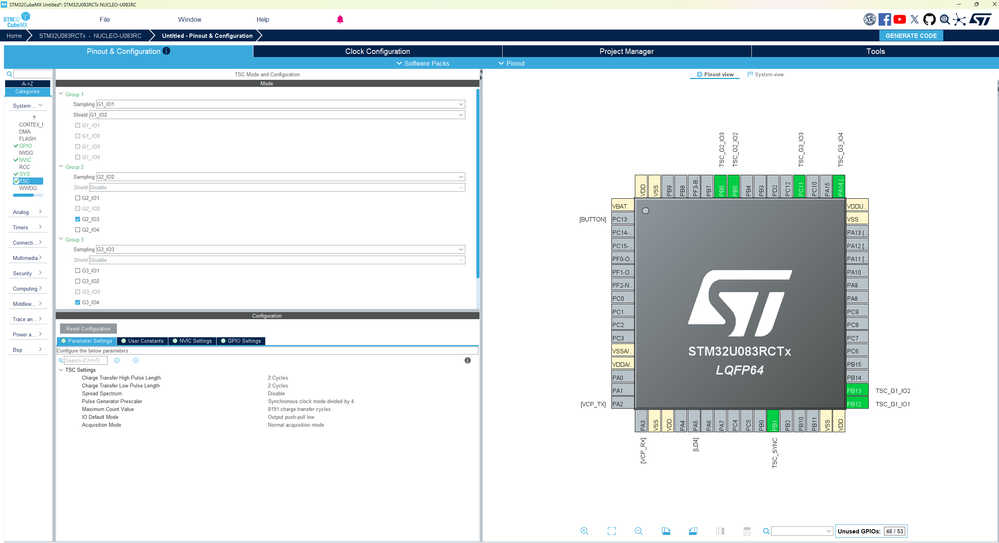The height and width of the screenshot is (543, 999).
Task: Click the Reset Configuration button
Action: [89, 329]
